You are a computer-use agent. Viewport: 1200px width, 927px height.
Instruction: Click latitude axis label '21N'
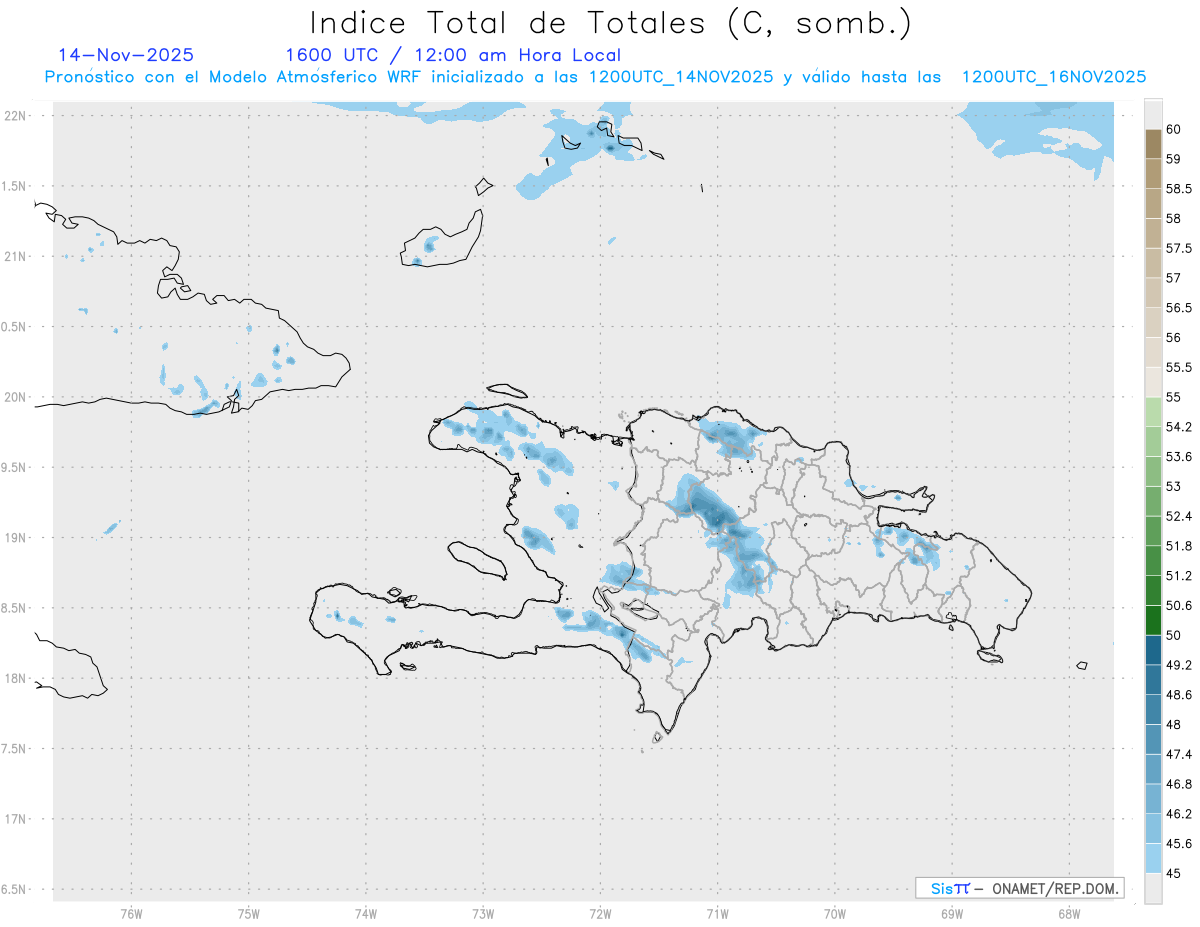coord(16,256)
